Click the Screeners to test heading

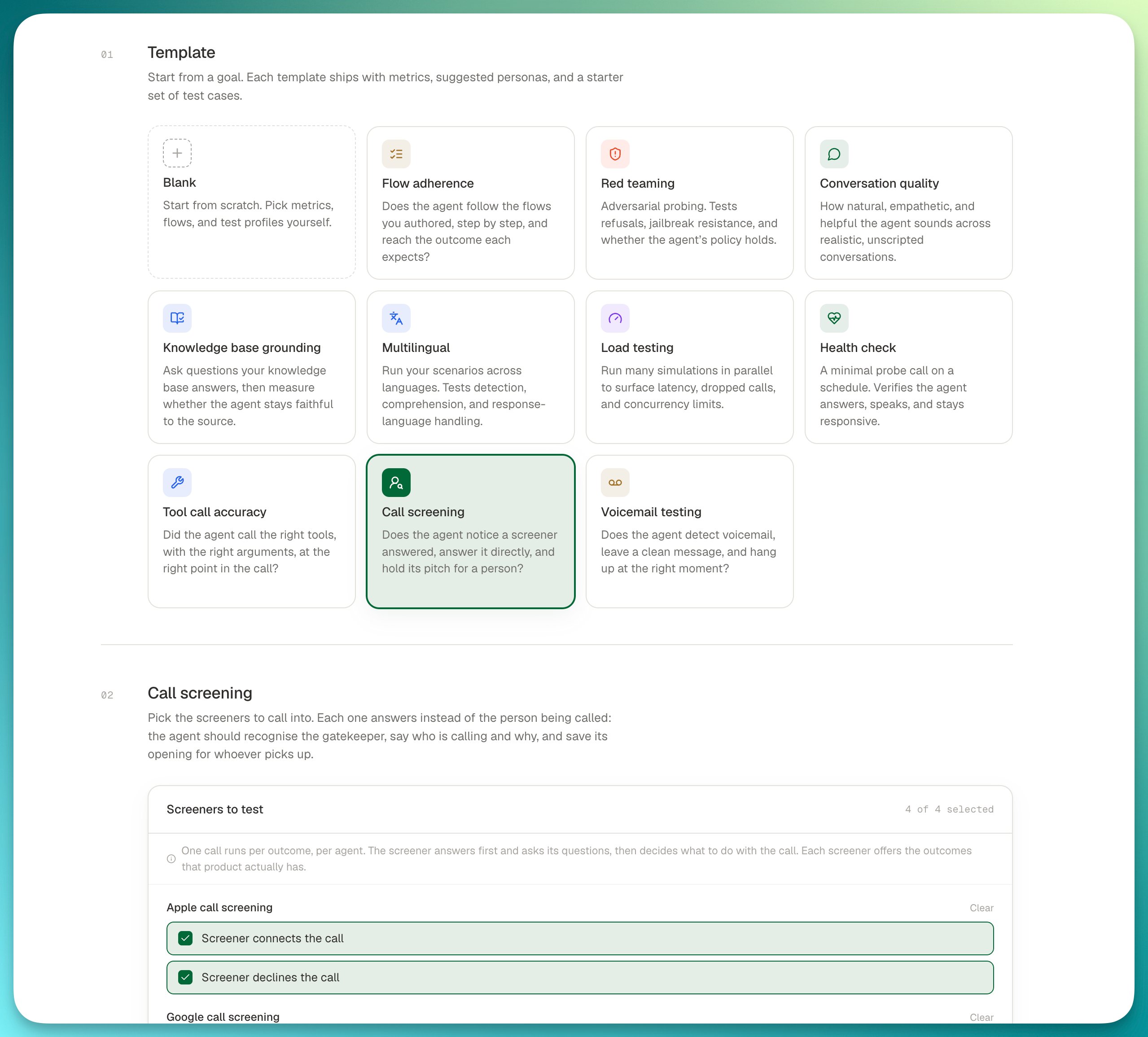[x=215, y=809]
